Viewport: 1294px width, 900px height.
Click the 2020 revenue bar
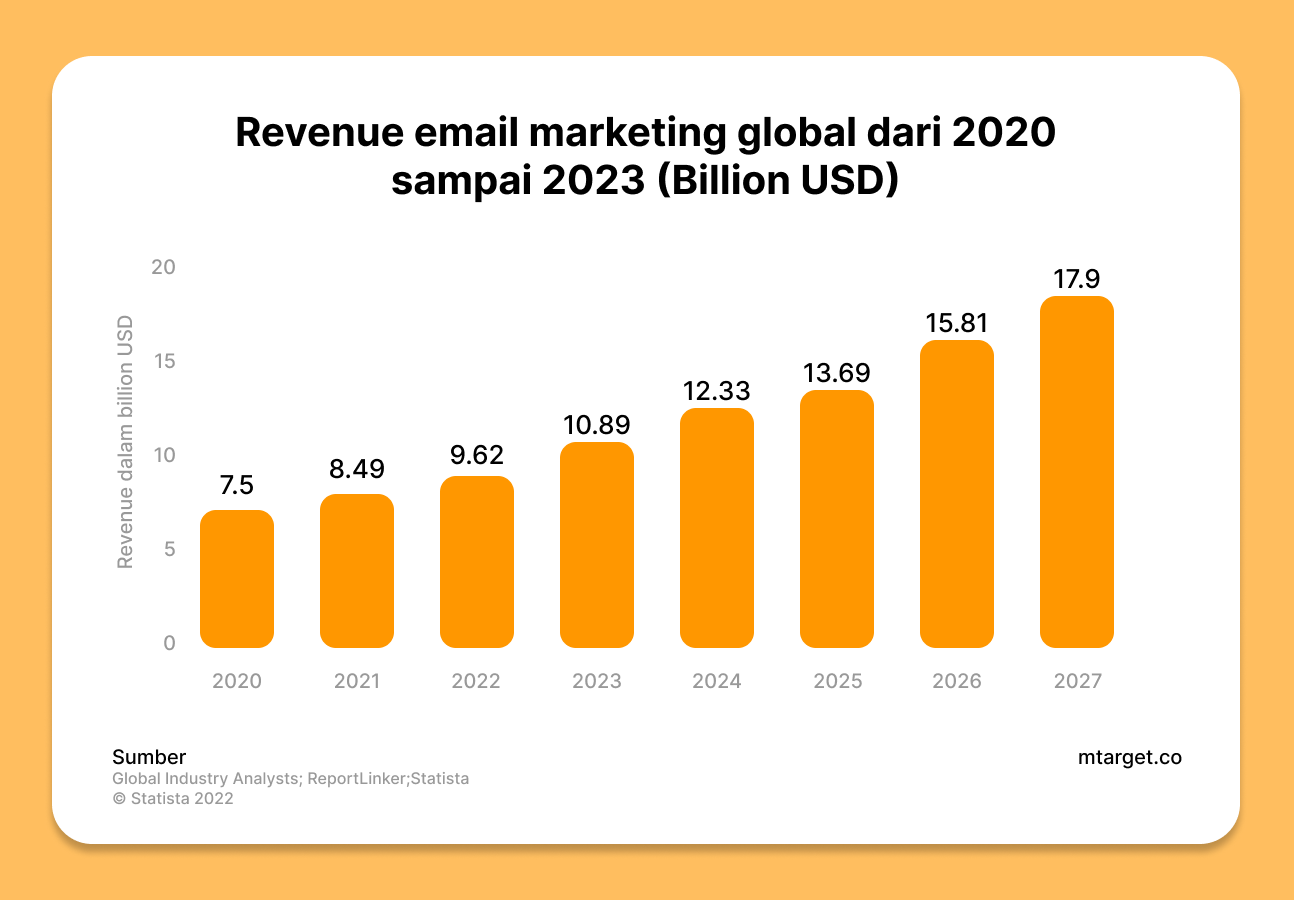pyautogui.click(x=237, y=580)
